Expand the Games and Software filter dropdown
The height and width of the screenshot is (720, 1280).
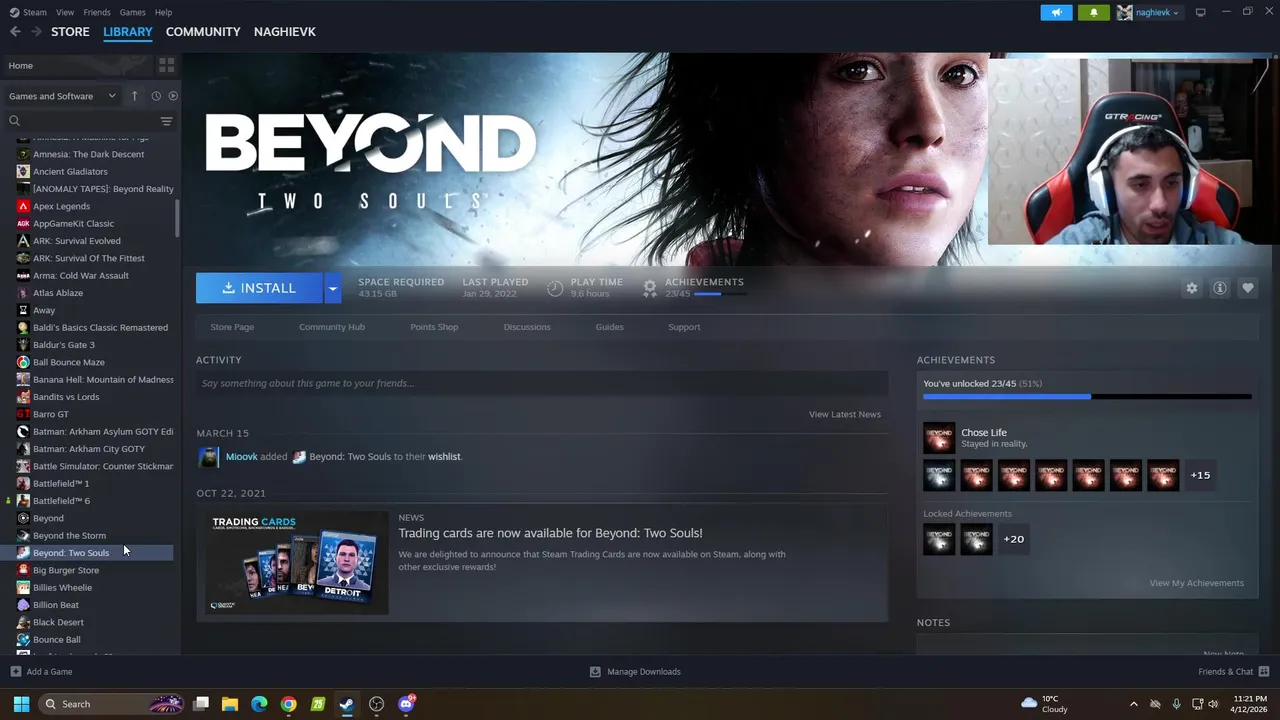click(62, 96)
